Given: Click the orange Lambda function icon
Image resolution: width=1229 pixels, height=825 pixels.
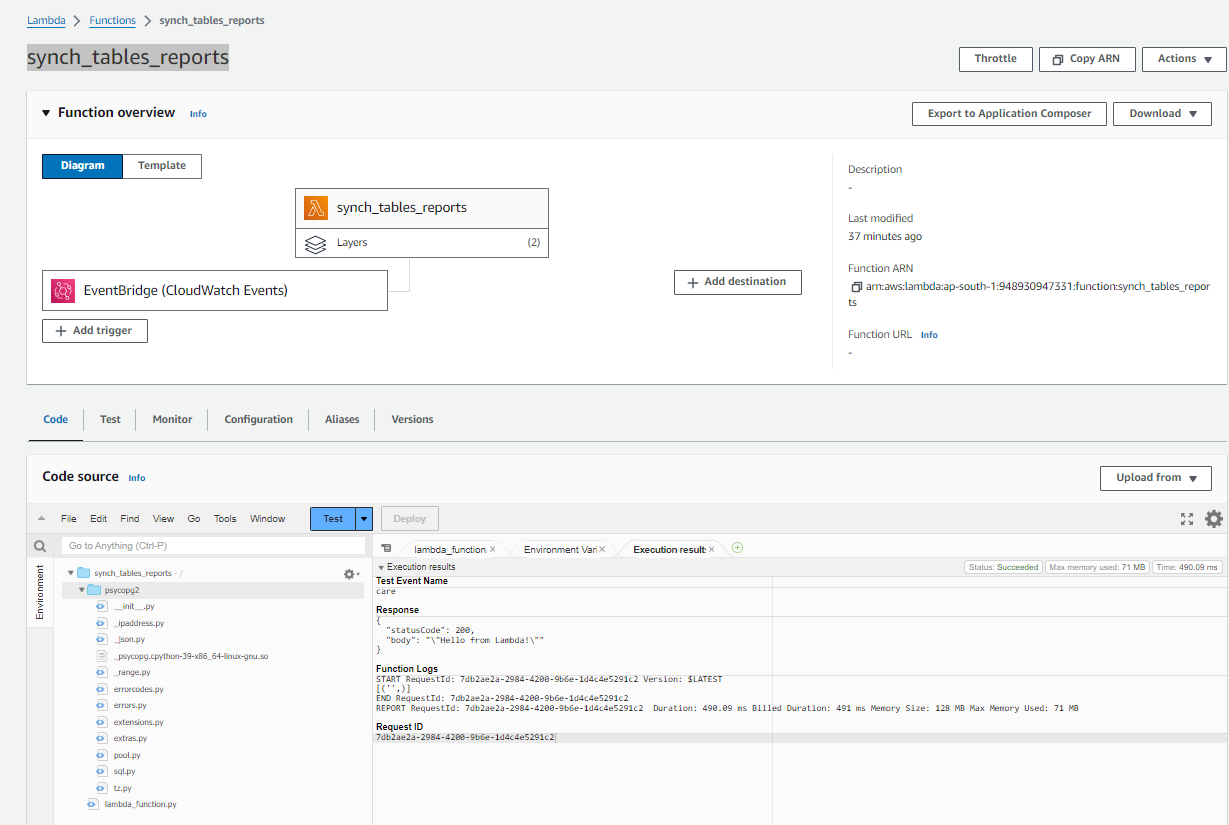Looking at the screenshot, I should 316,208.
